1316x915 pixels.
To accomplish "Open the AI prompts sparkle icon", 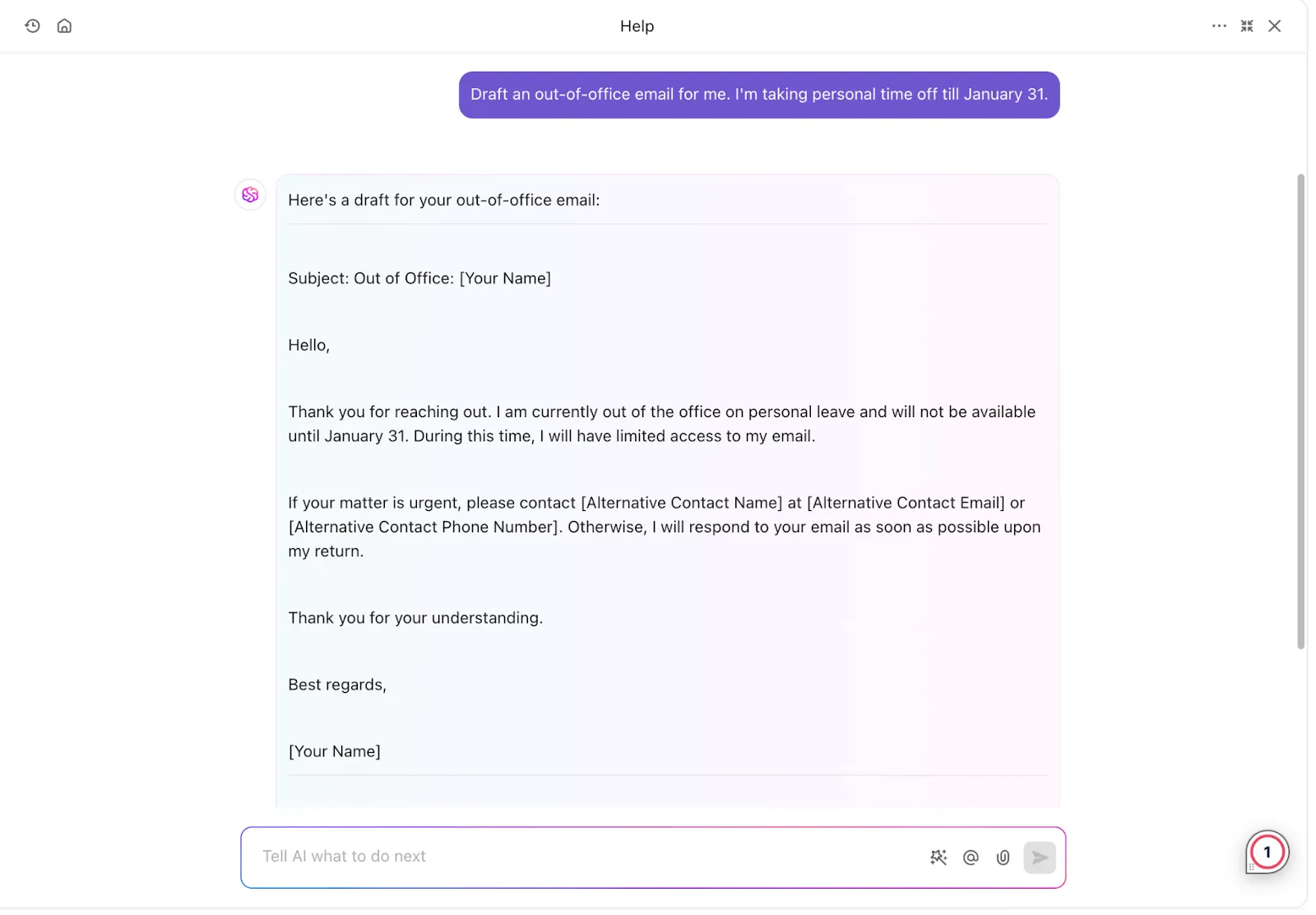I will (x=938, y=857).
